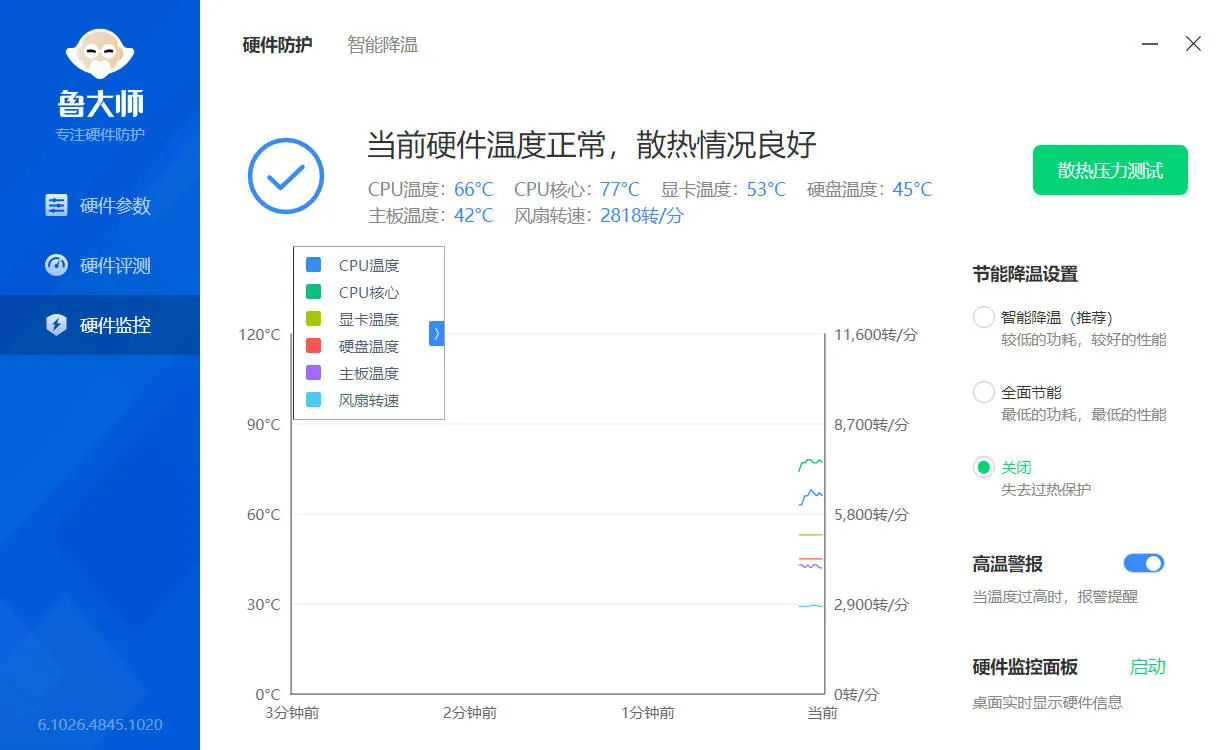The height and width of the screenshot is (750, 1225).
Task: Switch to the 硬件防护 tab
Action: 277,45
